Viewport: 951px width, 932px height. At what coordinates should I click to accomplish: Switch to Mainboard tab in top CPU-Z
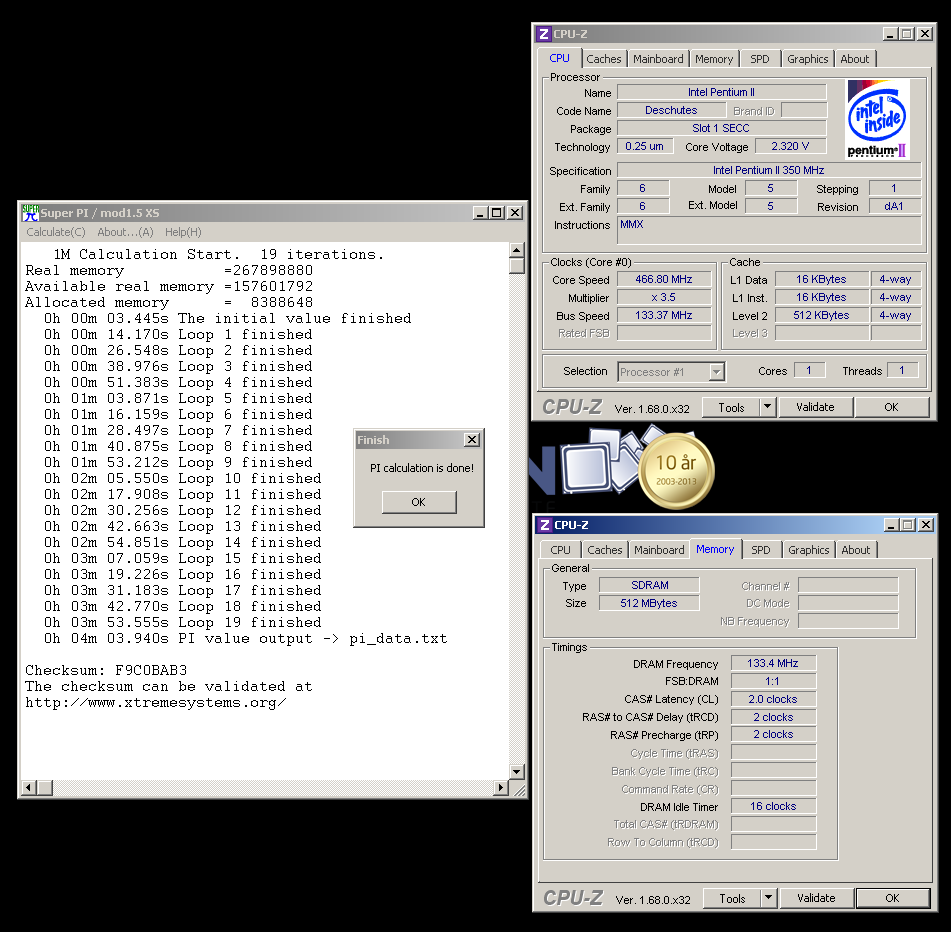point(658,59)
